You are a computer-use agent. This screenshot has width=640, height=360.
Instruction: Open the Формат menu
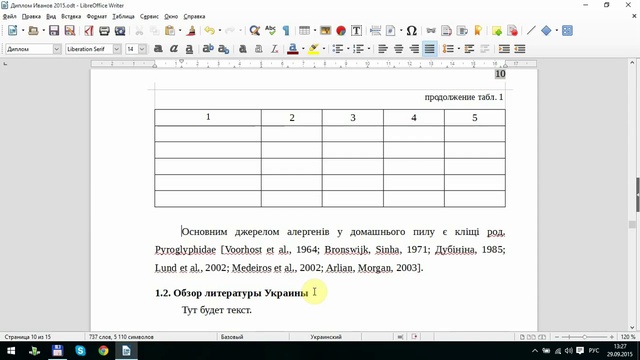click(97, 16)
